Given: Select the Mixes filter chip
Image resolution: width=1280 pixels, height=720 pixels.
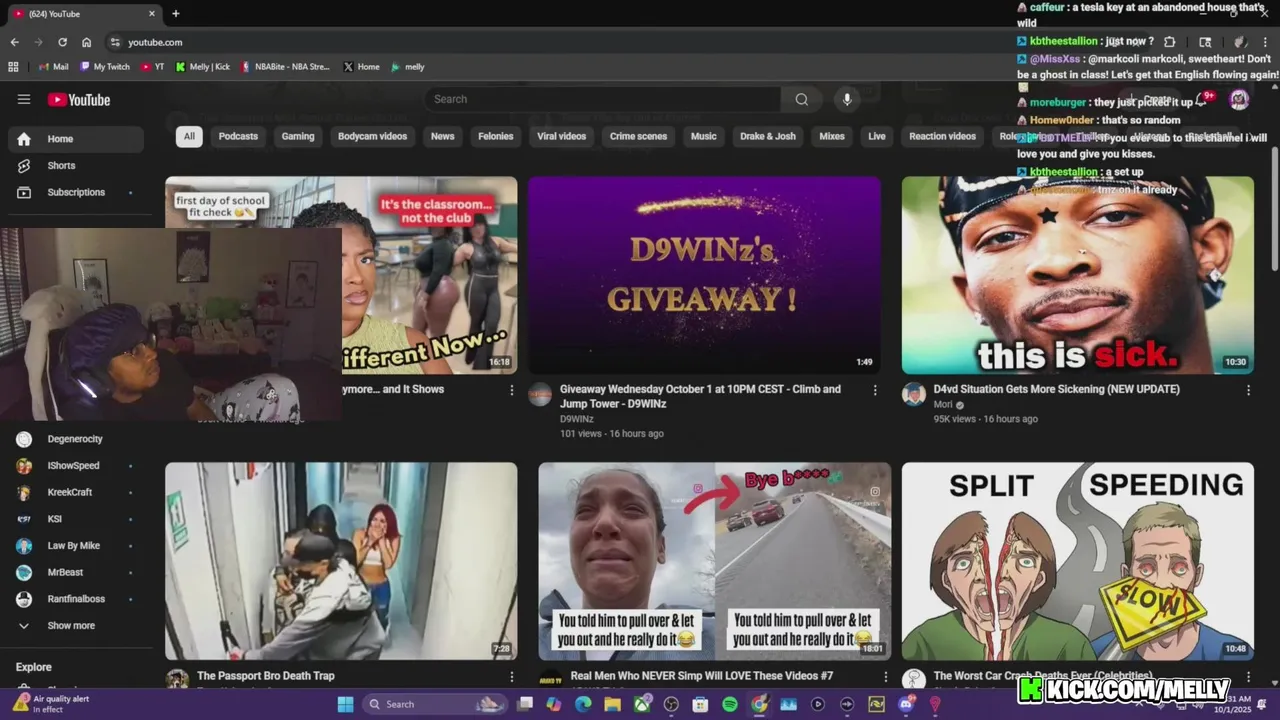Looking at the screenshot, I should [x=832, y=136].
